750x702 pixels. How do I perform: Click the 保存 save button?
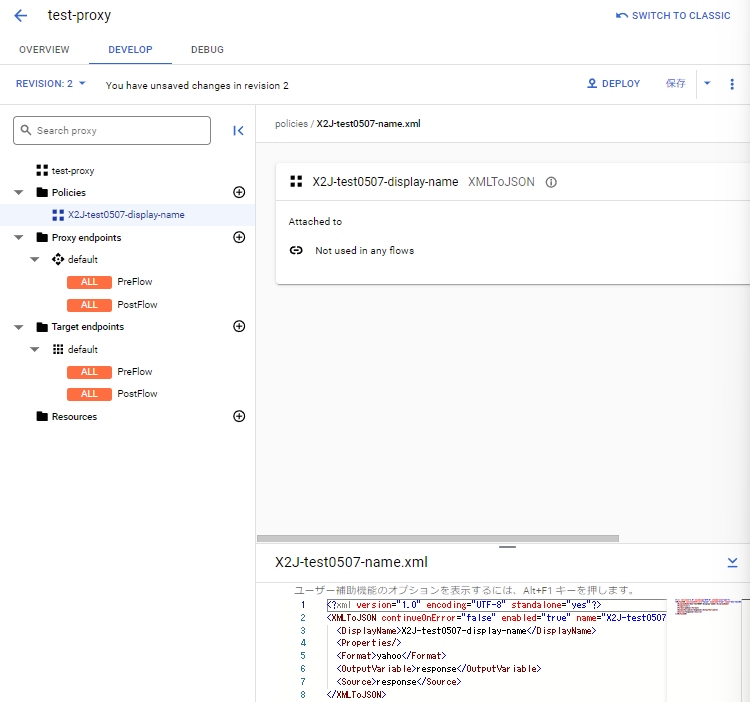675,84
